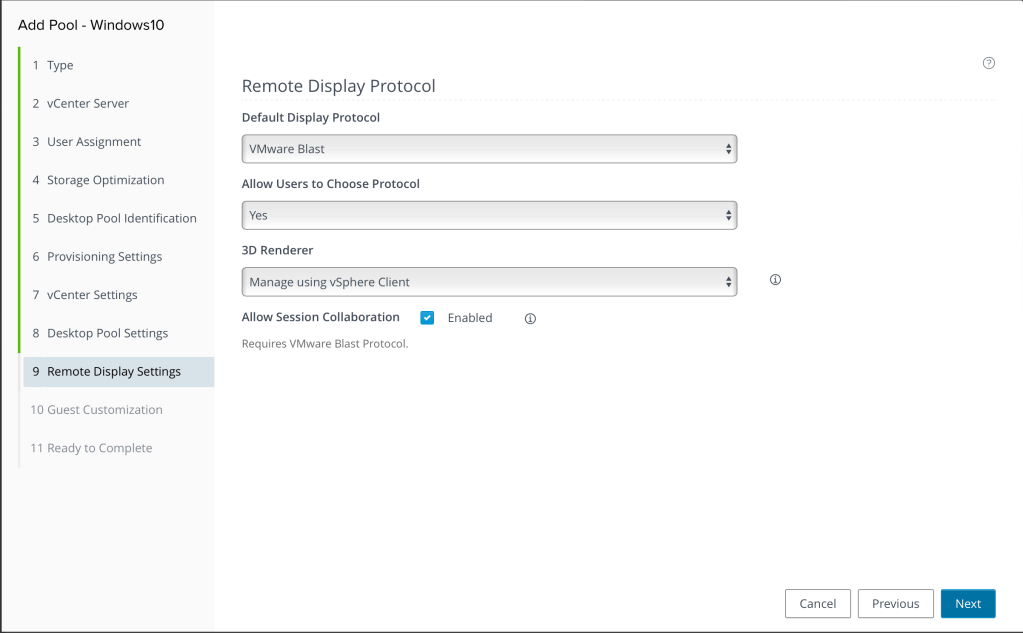1023x633 pixels.
Task: Select the Provisioning Settings step
Action: [104, 257]
